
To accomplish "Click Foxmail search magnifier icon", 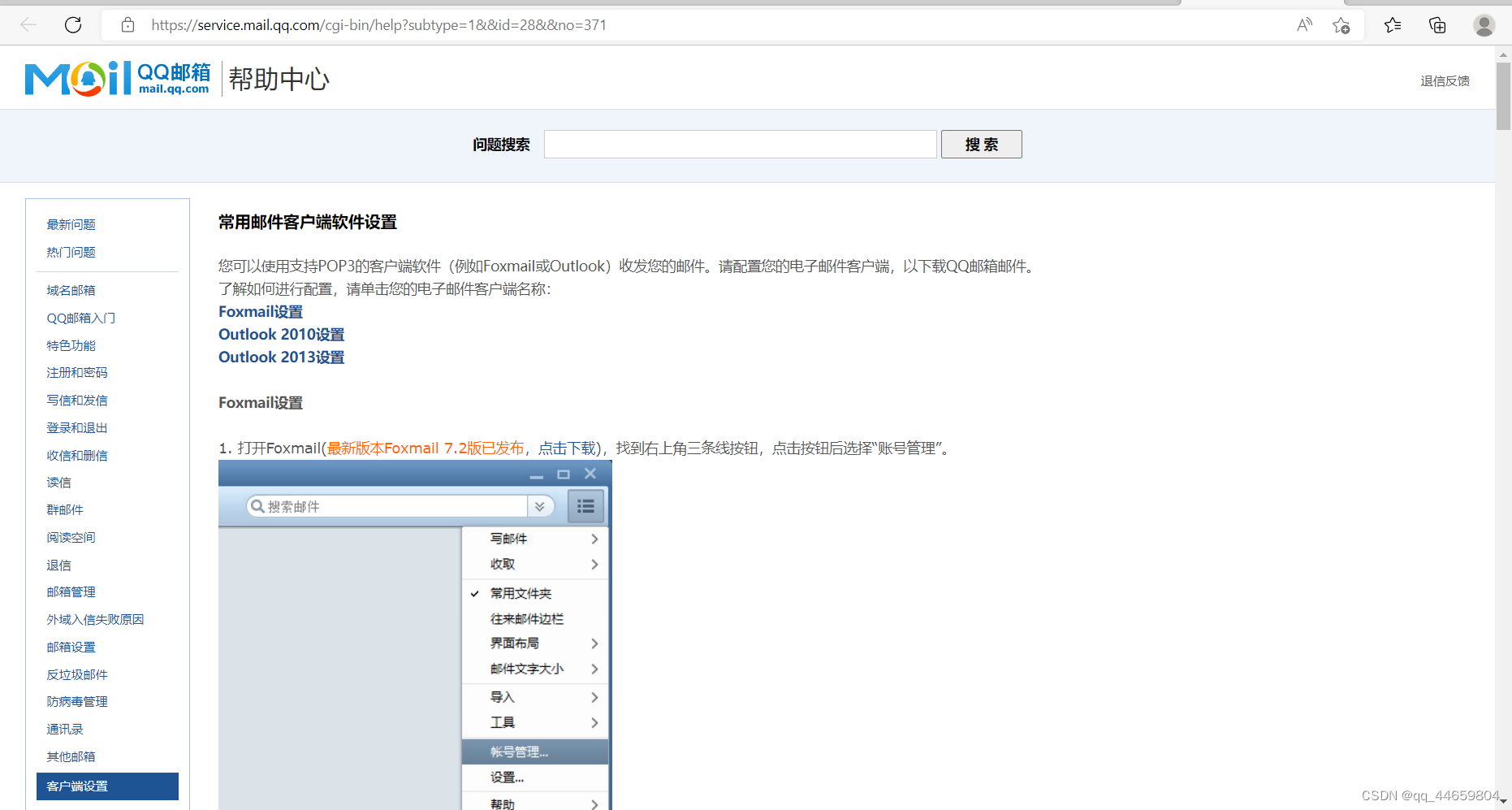I will click(x=257, y=506).
